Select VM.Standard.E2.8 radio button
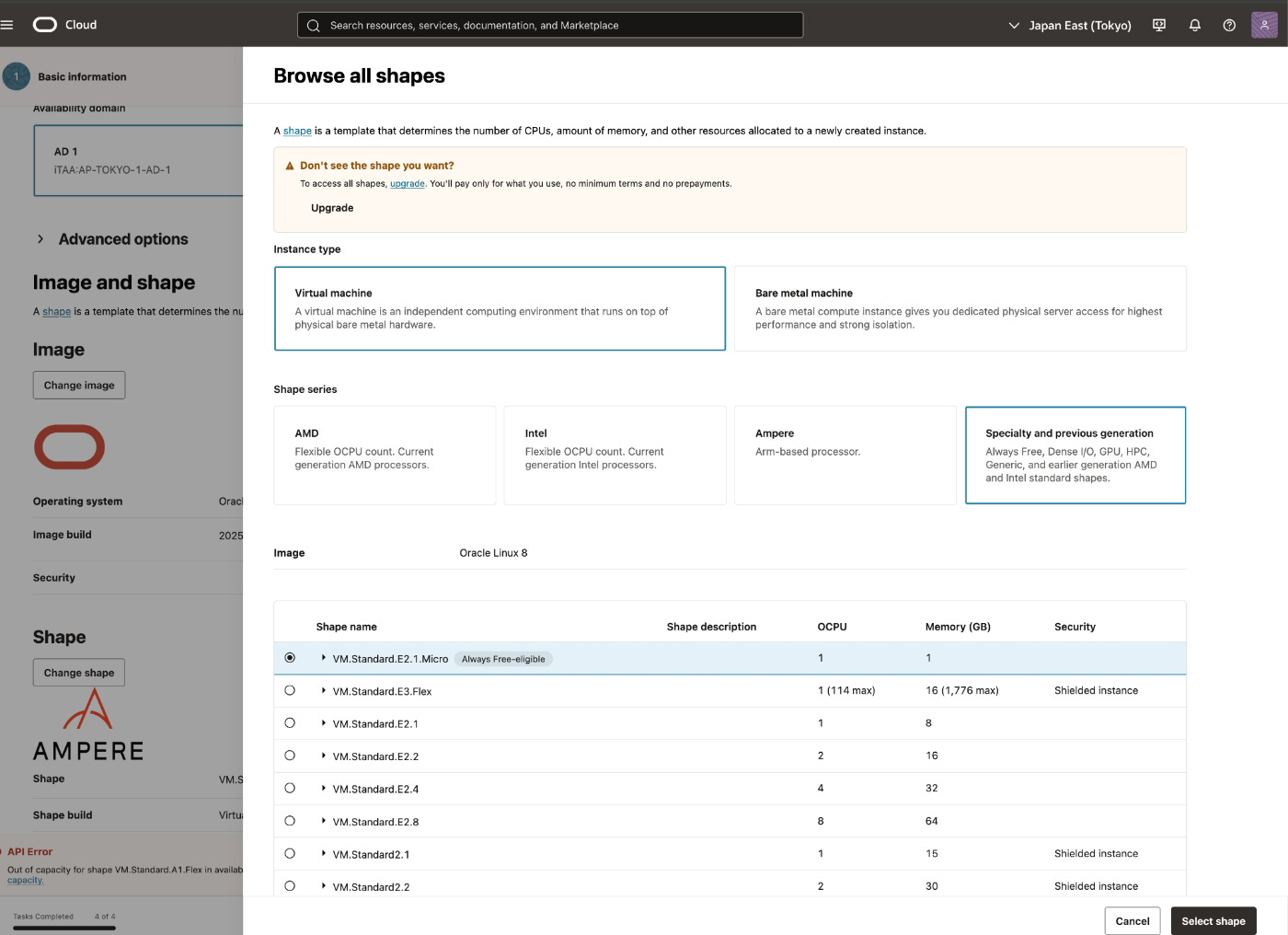Viewport: 1288px width, 935px height. (x=290, y=821)
